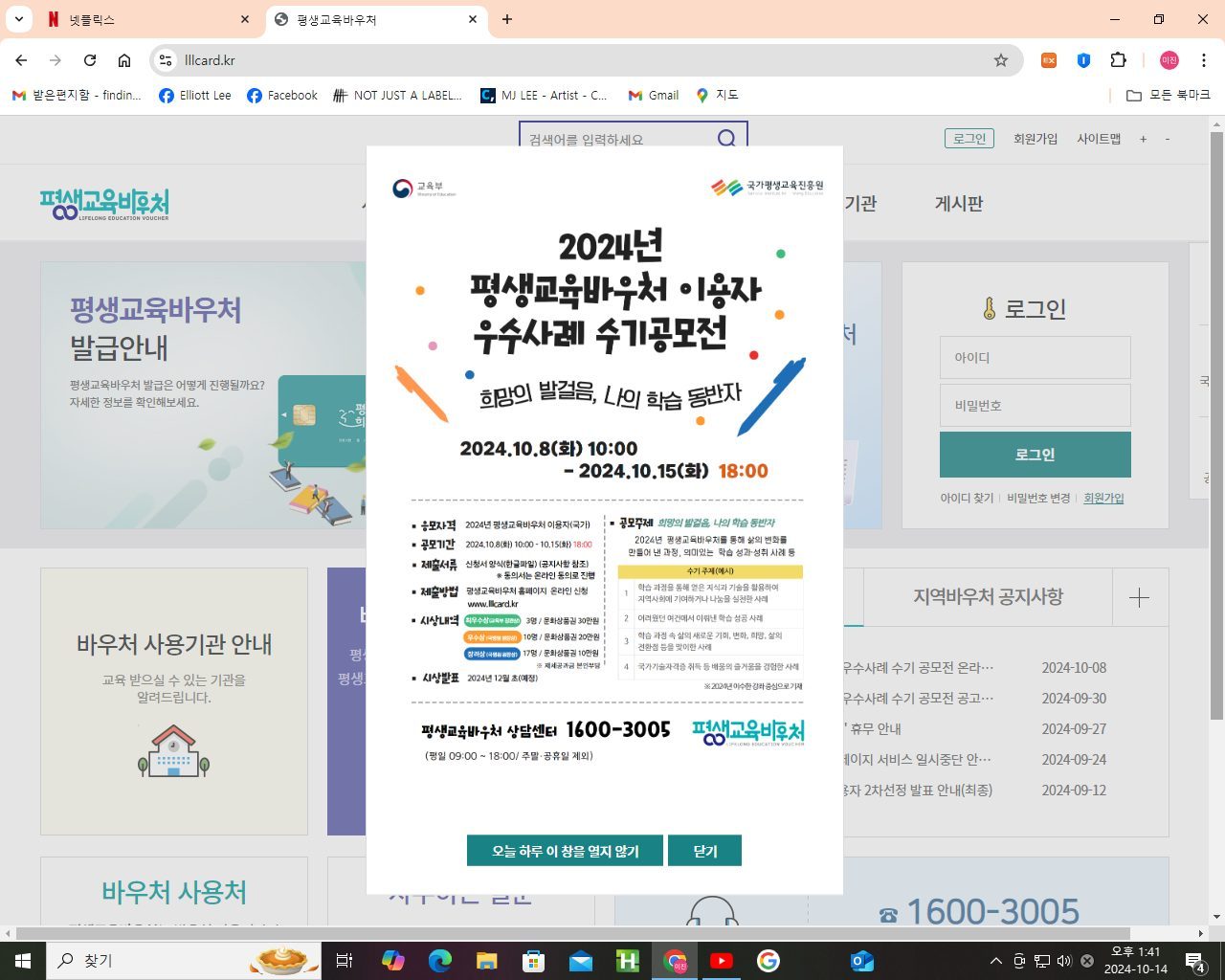
Task: Bookmark this page with the star icon
Action: [1001, 60]
